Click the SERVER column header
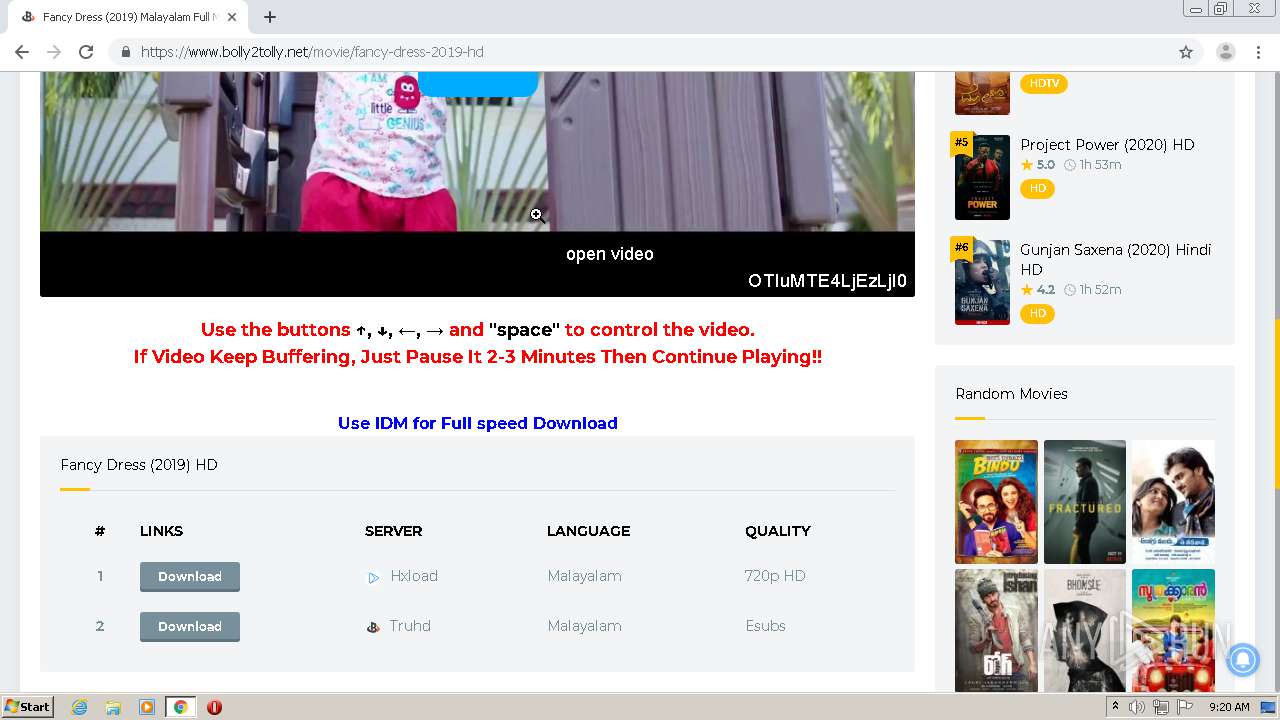Screen dimensions: 1280x720 [x=393, y=531]
